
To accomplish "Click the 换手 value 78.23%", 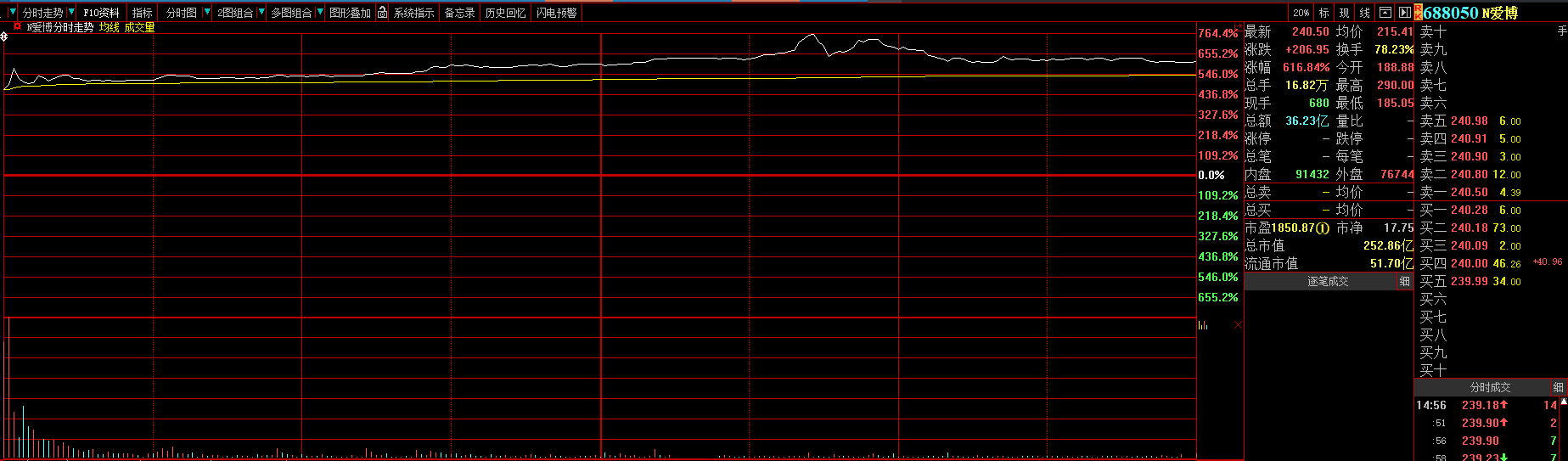I will [1394, 49].
